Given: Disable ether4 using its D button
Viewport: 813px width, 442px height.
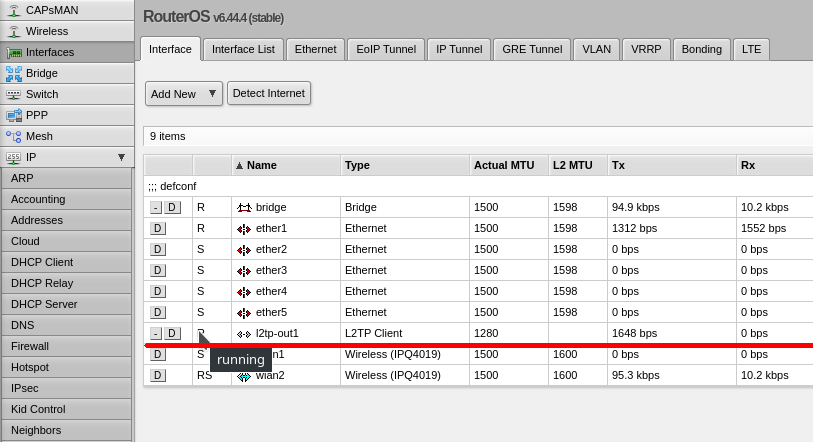Looking at the screenshot, I should (158, 292).
